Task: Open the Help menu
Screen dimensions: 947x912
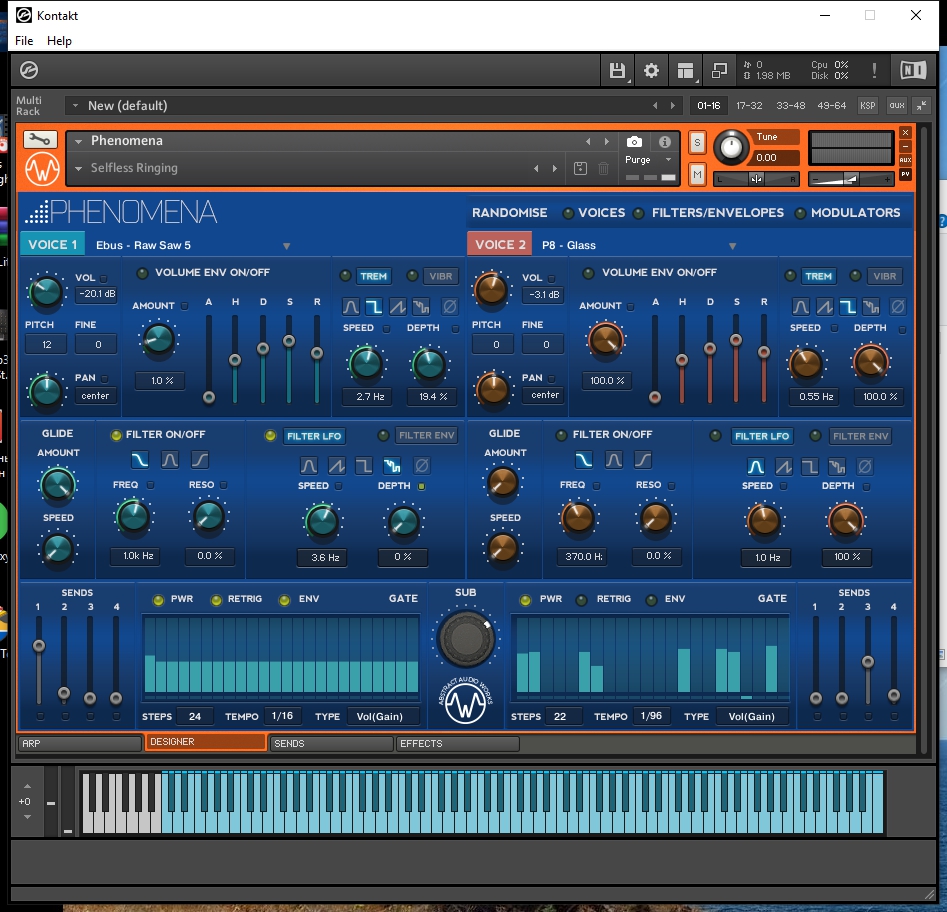Action: click(x=59, y=40)
